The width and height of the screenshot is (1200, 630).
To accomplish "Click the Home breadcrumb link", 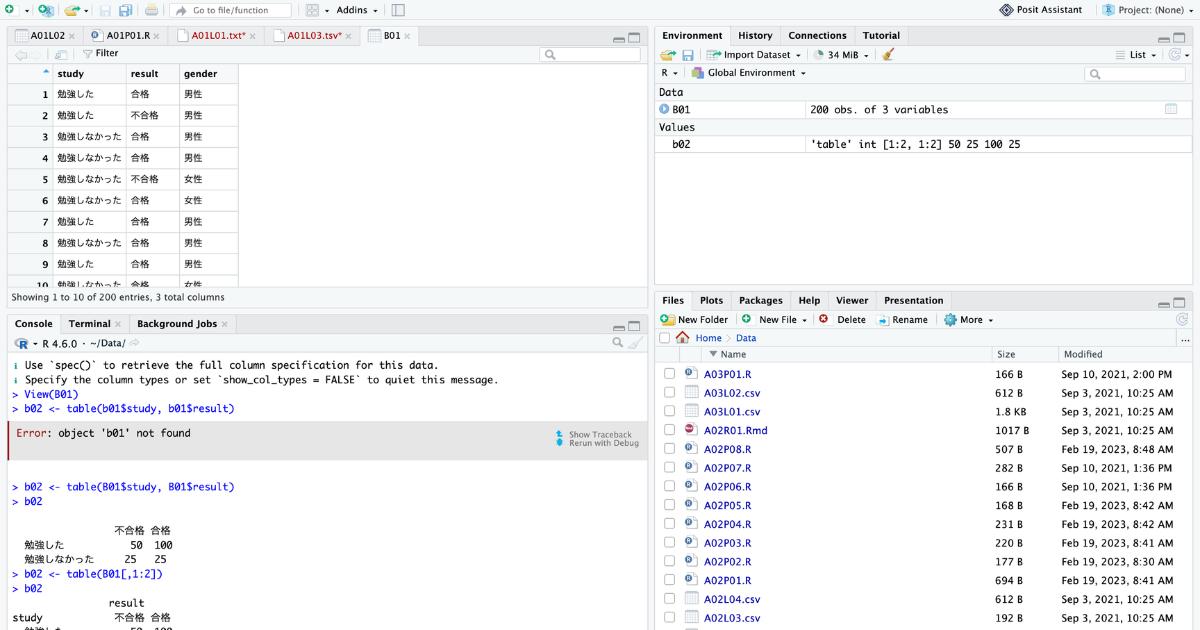I will [708, 338].
